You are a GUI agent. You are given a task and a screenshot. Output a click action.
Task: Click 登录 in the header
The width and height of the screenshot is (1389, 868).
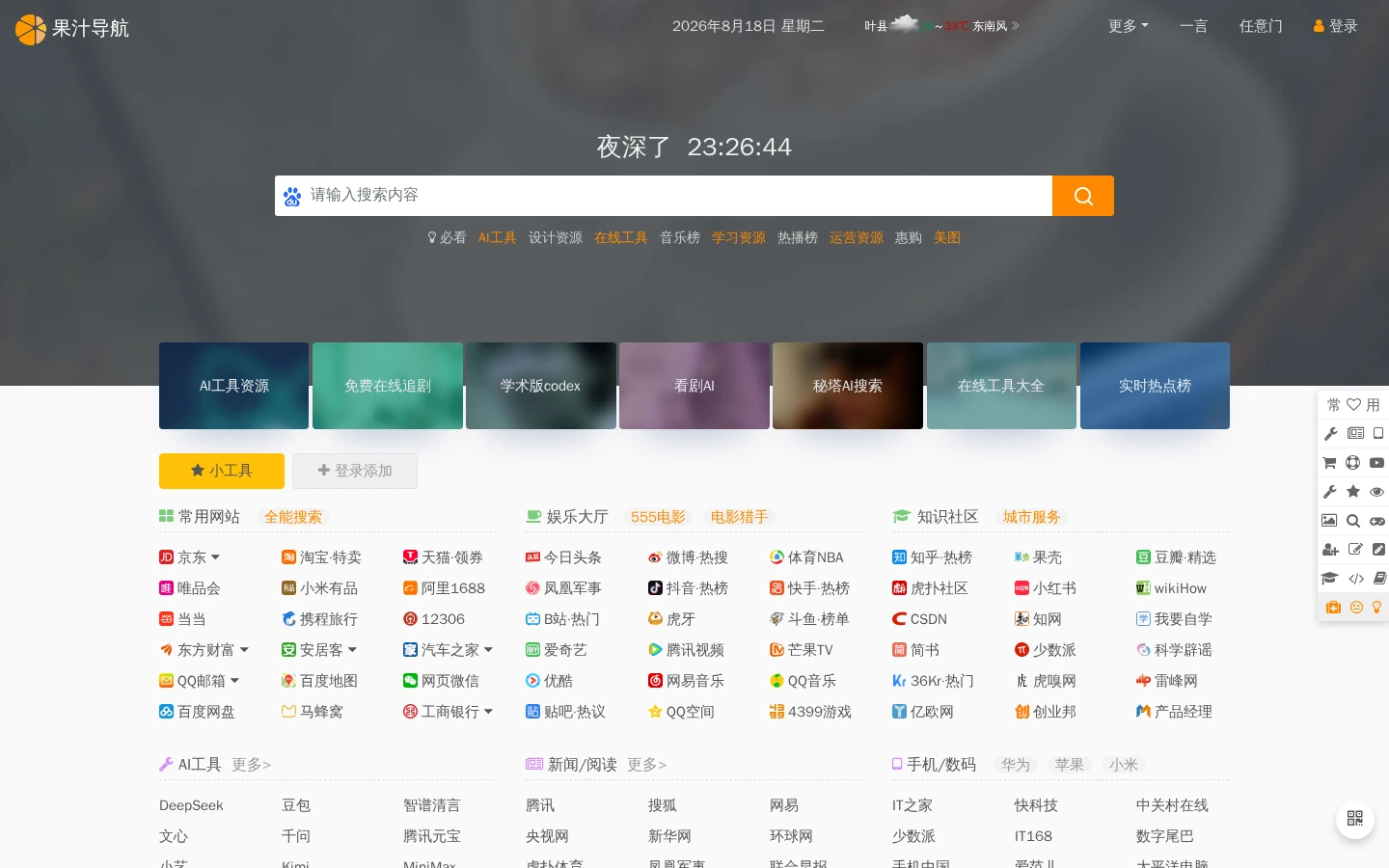tap(1336, 26)
